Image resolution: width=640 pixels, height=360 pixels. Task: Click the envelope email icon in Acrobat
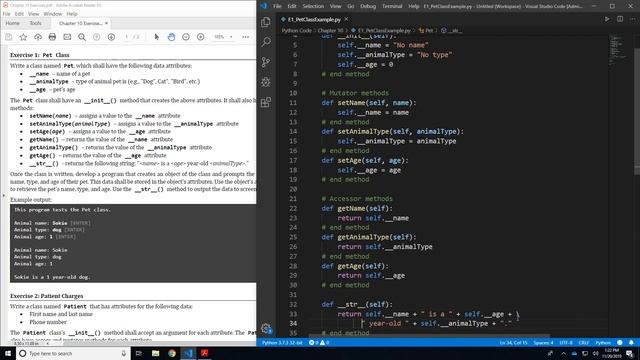67,37
